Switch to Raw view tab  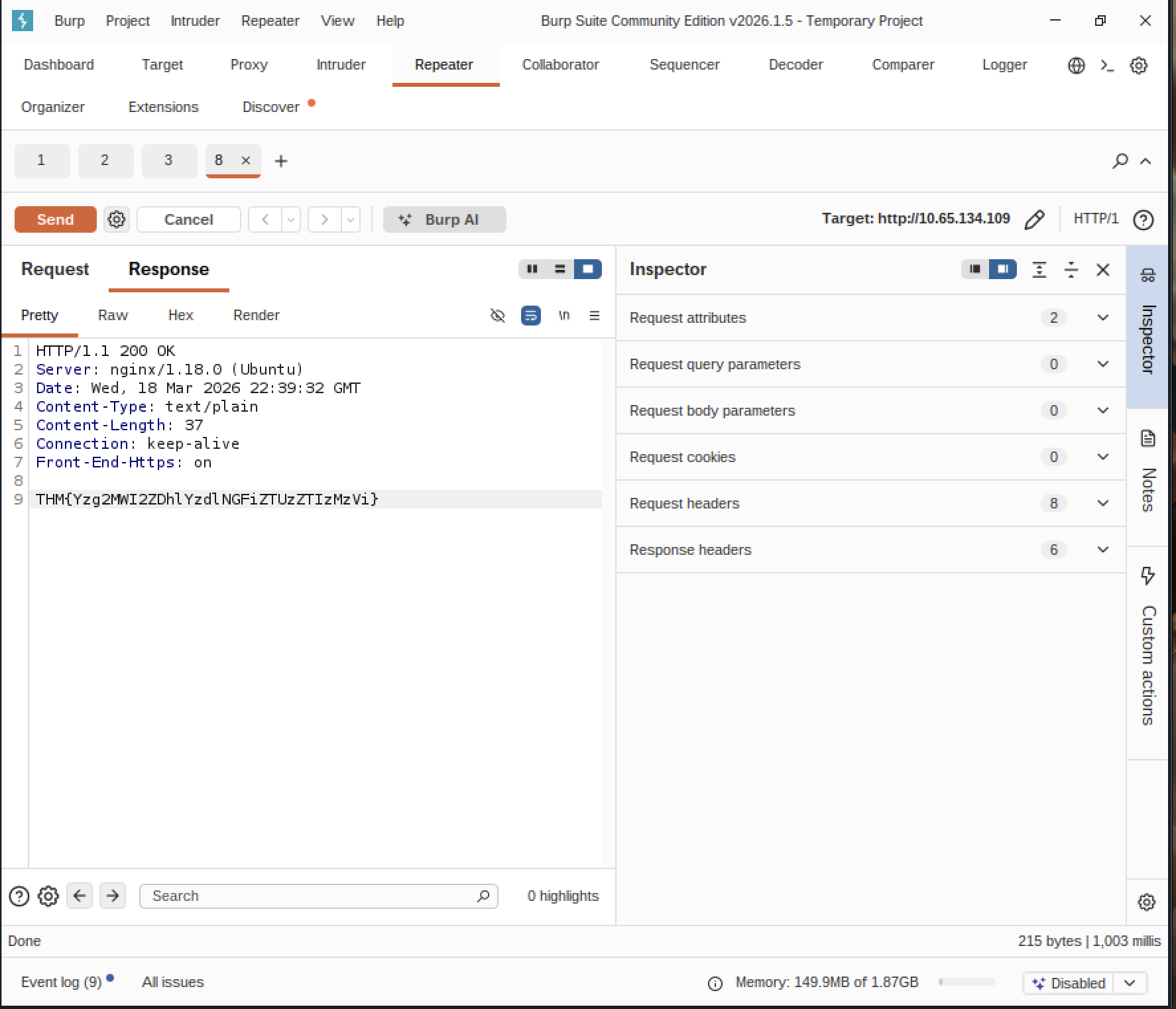[113, 316]
